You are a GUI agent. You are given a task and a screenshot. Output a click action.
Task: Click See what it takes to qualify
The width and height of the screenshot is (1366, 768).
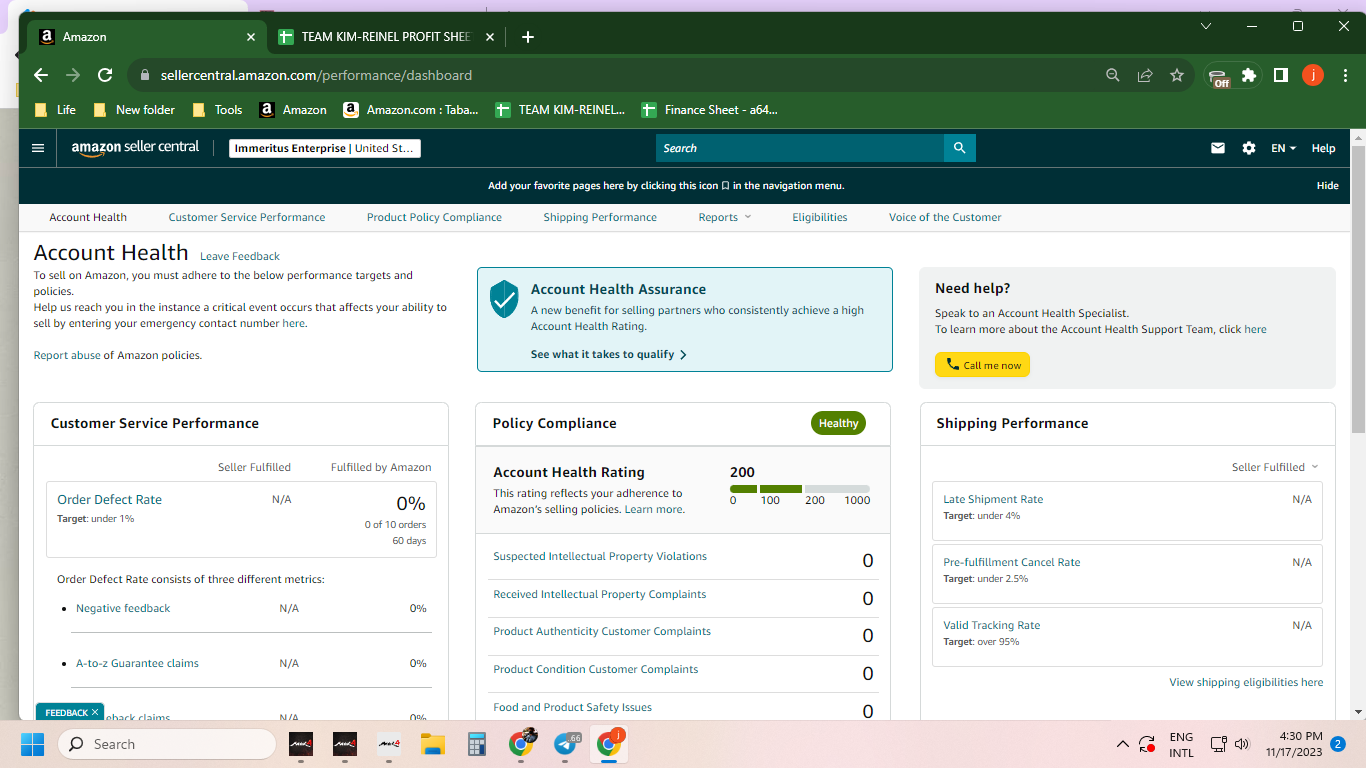point(609,354)
